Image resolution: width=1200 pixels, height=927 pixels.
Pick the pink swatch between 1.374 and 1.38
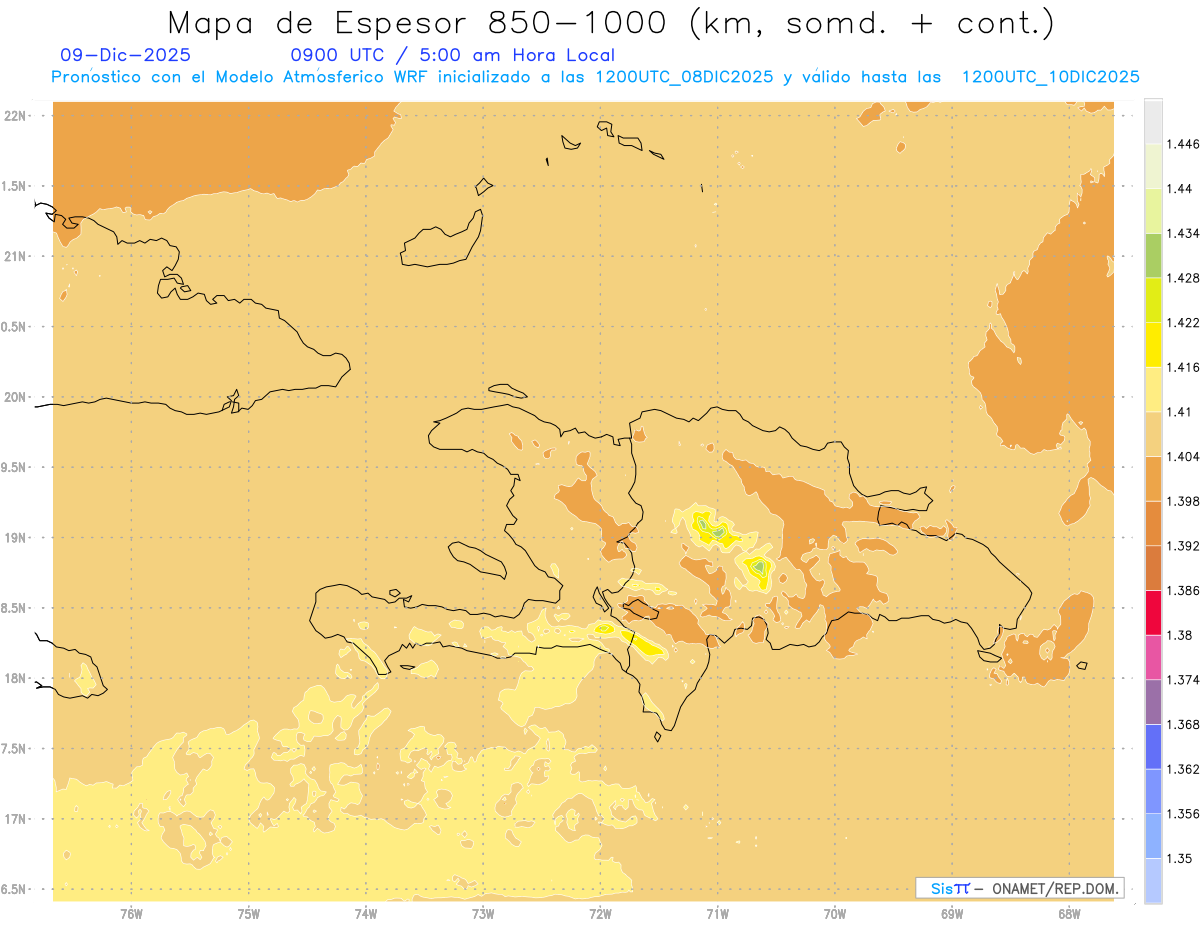click(x=1153, y=657)
